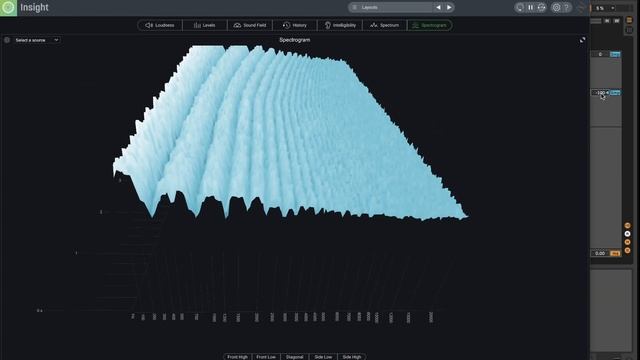640x360 pixels.
Task: Pause the meters with pause button
Action: 531,7
